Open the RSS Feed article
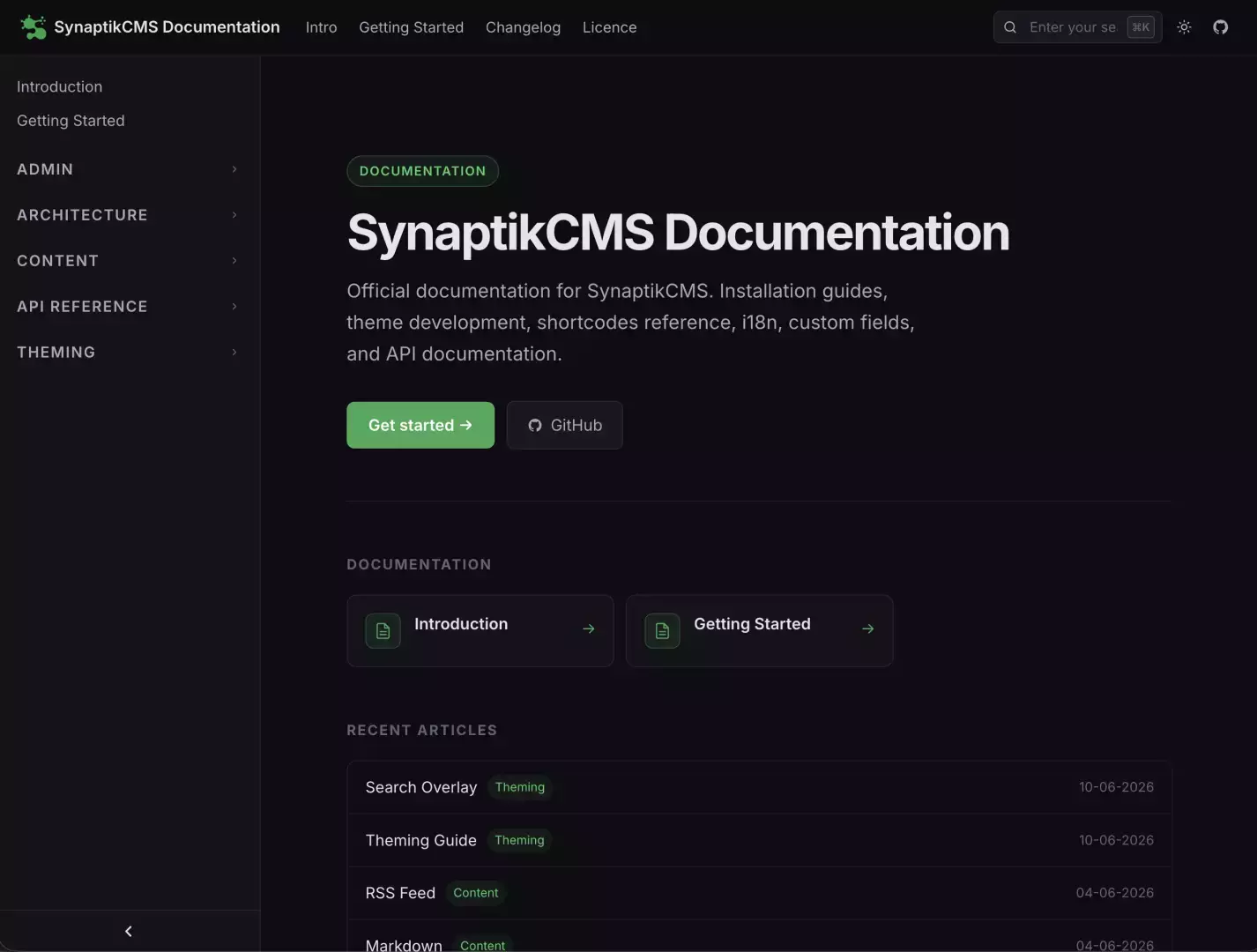 tap(400, 893)
